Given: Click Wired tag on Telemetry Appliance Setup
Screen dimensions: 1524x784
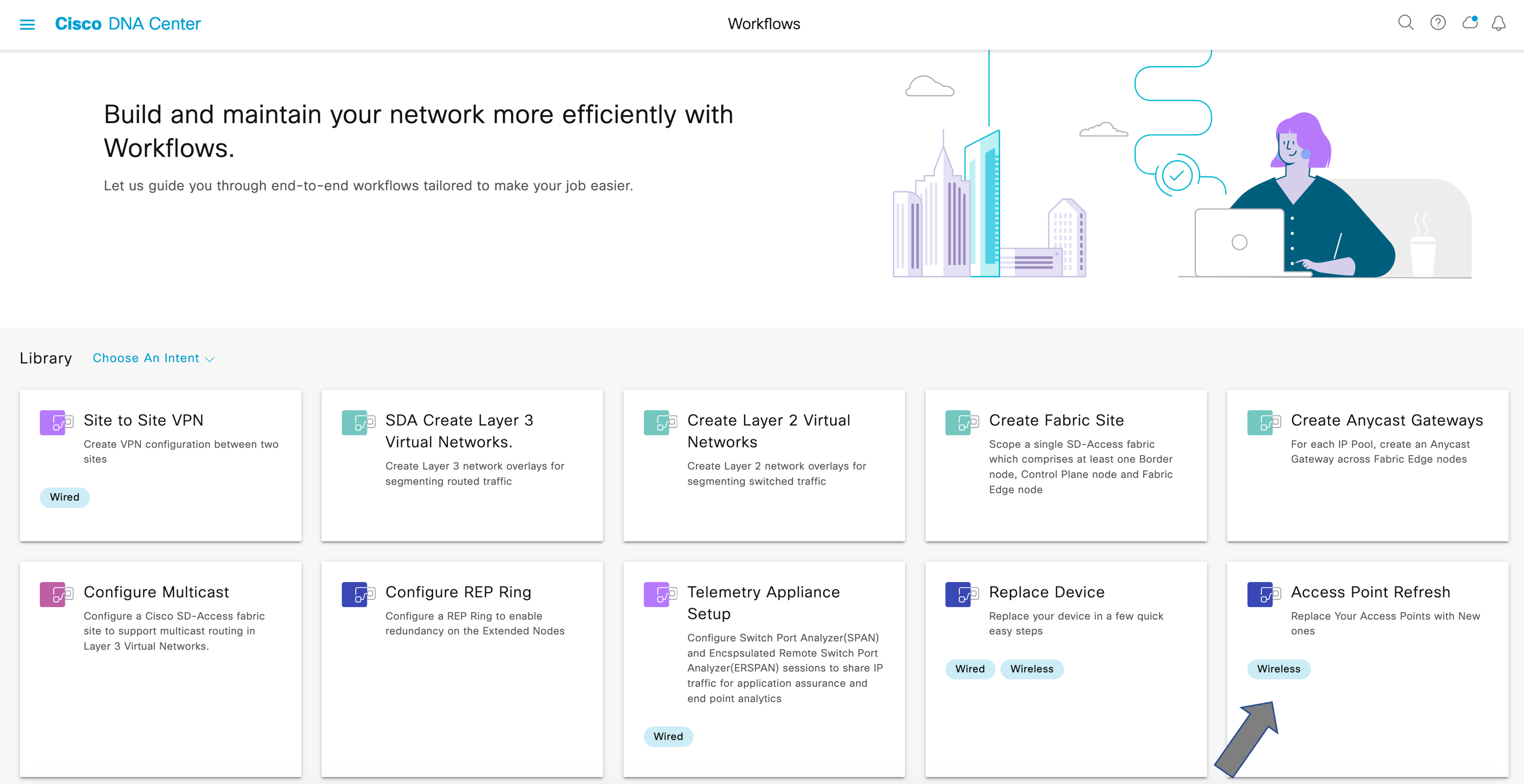Looking at the screenshot, I should click(667, 736).
